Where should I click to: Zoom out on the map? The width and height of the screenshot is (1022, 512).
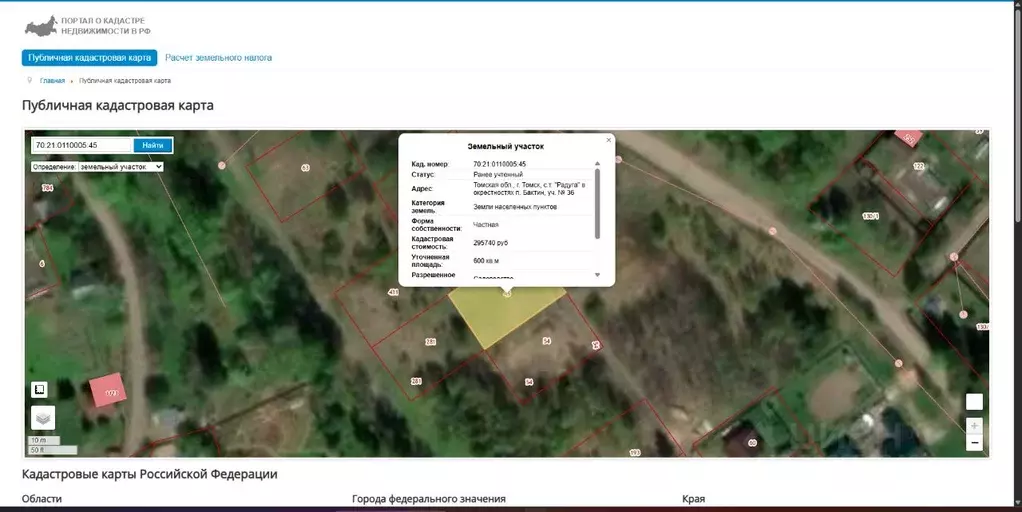click(974, 442)
